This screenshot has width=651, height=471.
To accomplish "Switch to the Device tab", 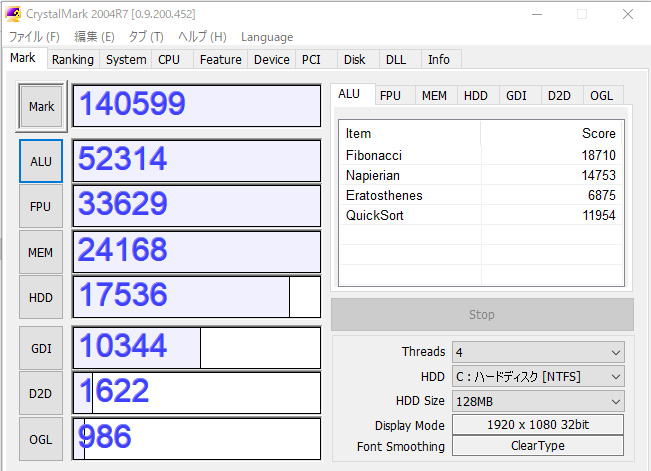I will [272, 59].
